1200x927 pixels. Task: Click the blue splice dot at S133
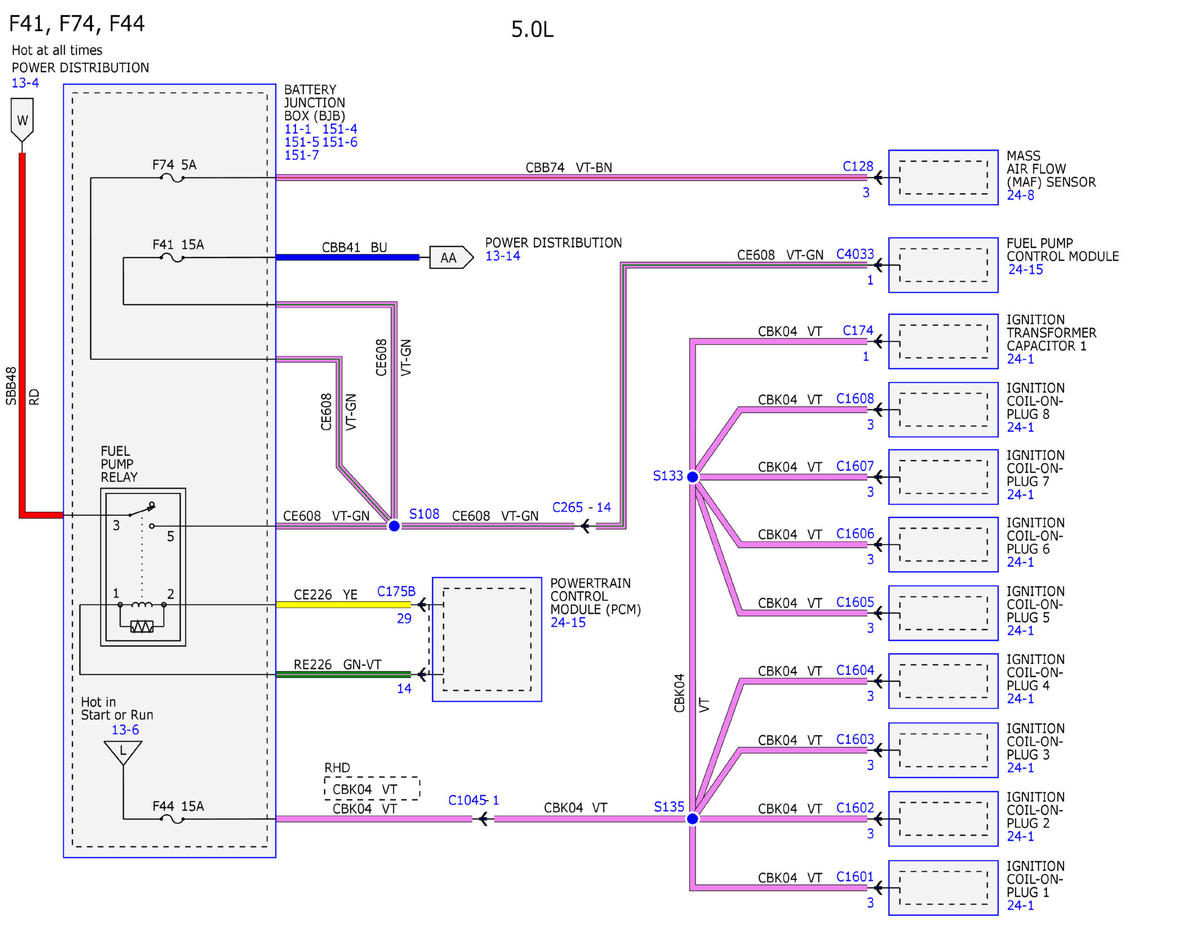(692, 477)
